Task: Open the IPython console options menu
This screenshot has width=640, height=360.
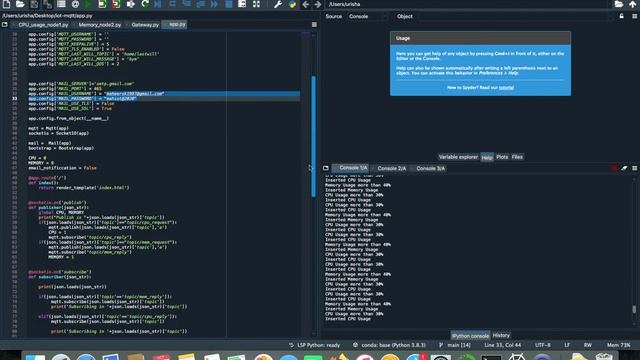Action: coord(634,168)
